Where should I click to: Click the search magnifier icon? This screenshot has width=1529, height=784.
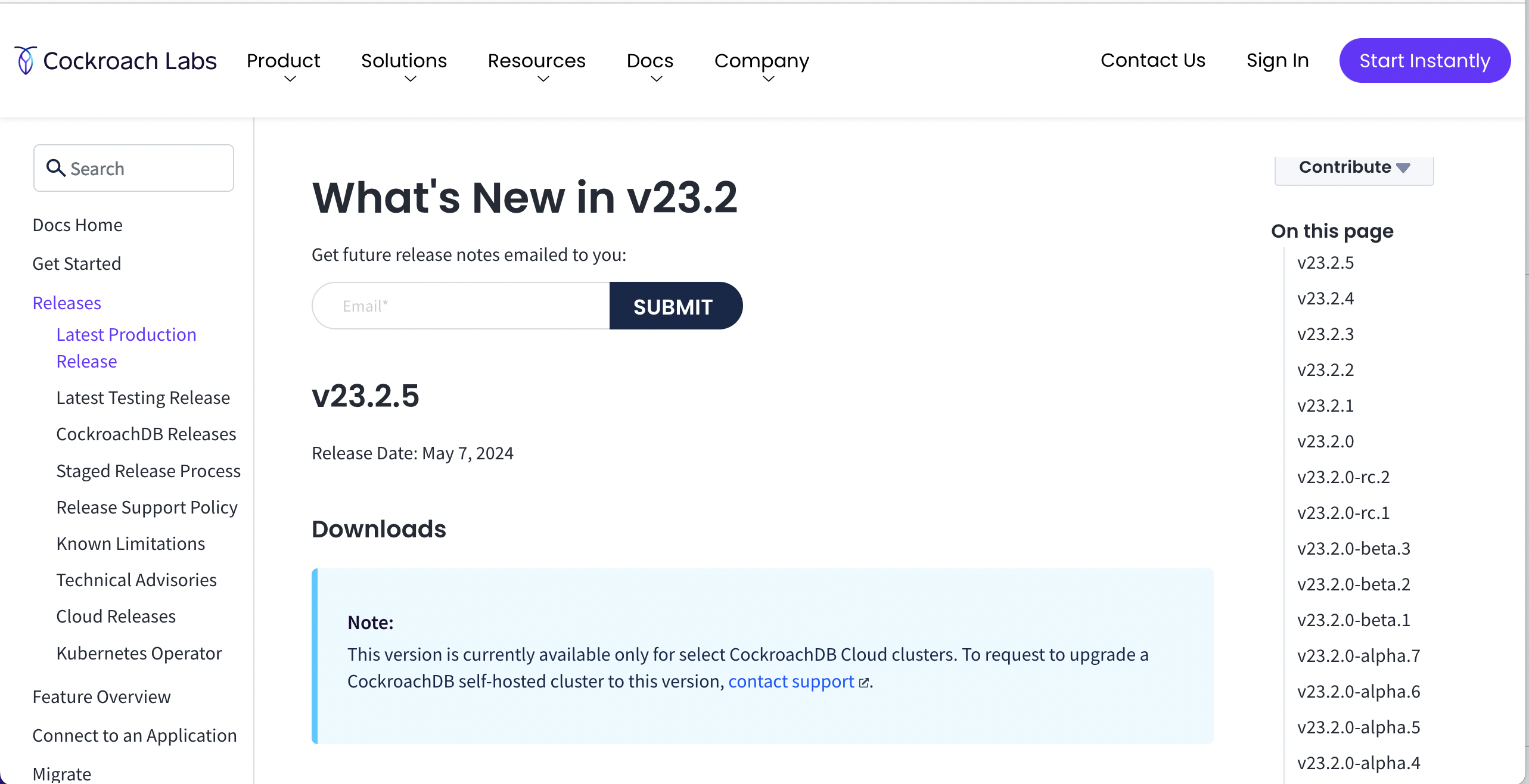tap(56, 167)
